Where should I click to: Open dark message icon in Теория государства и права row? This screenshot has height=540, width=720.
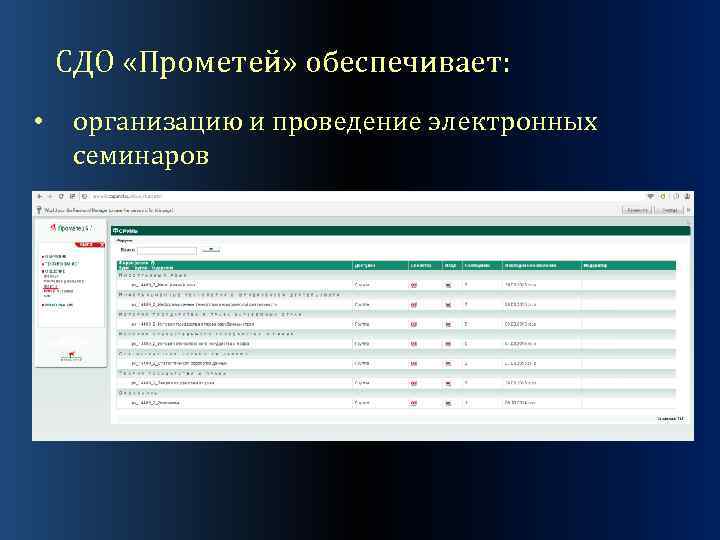point(448,383)
